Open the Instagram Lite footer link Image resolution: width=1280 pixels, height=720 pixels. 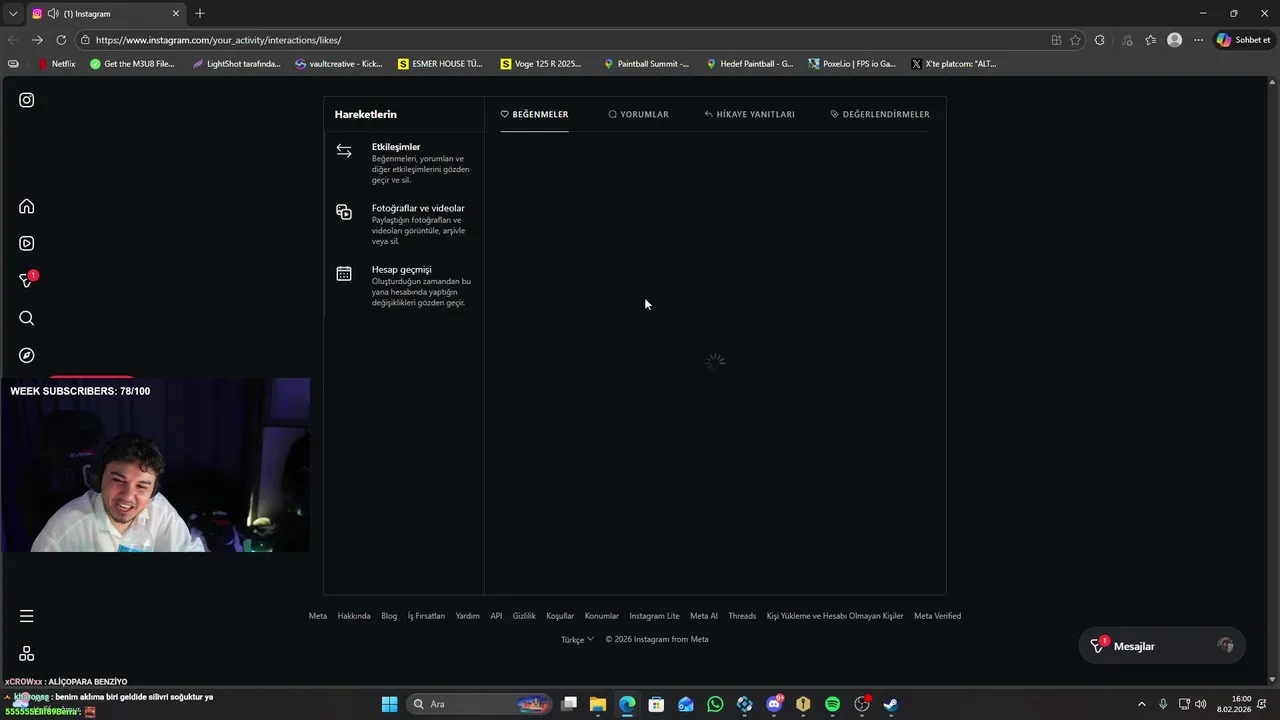[654, 616]
